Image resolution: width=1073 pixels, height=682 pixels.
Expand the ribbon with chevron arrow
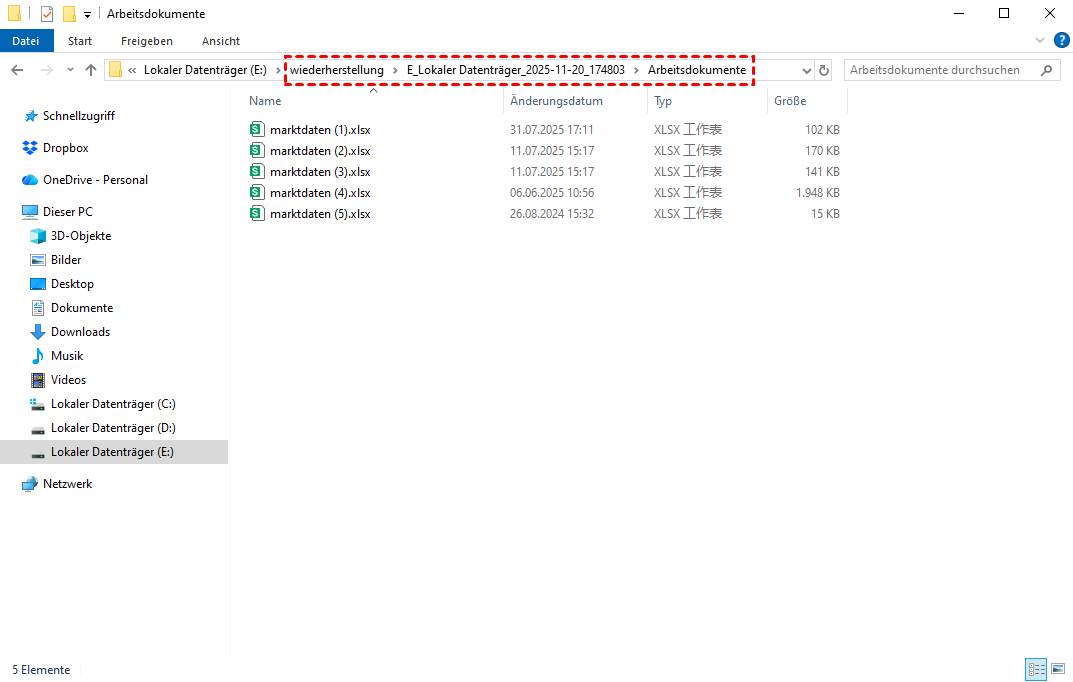pyautogui.click(x=1040, y=41)
